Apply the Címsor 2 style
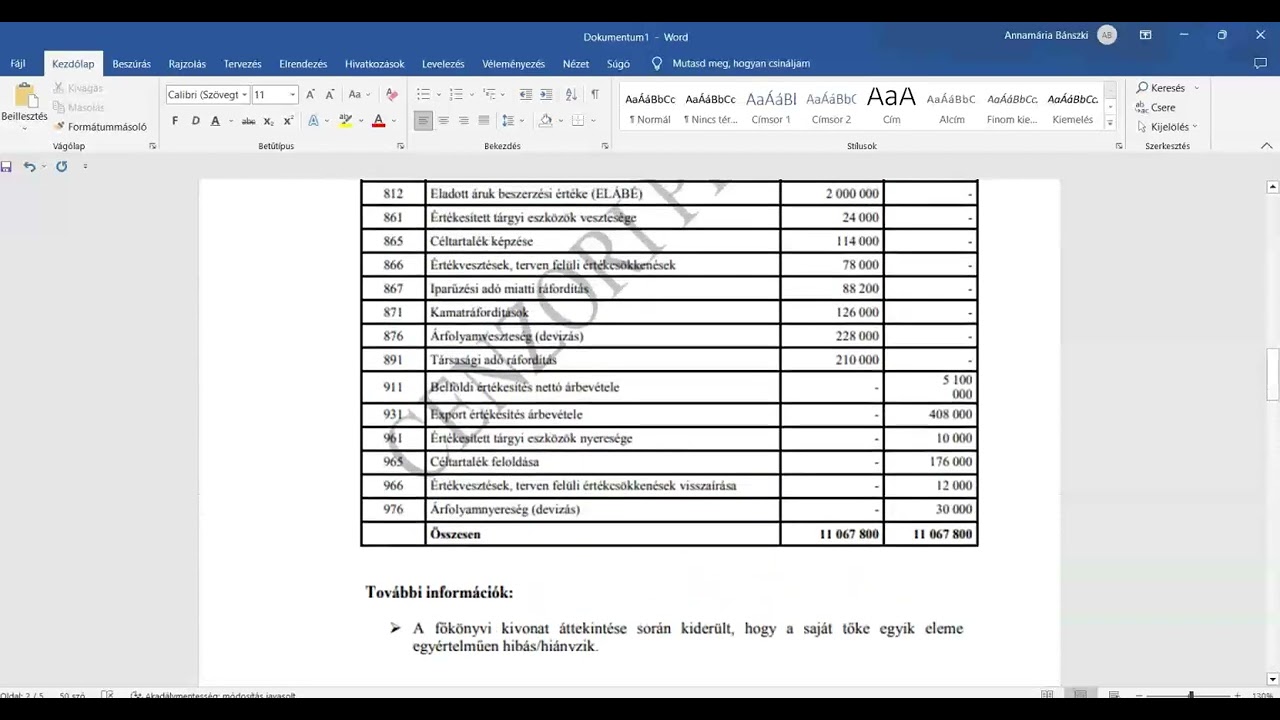The width and height of the screenshot is (1280, 720). (831, 107)
